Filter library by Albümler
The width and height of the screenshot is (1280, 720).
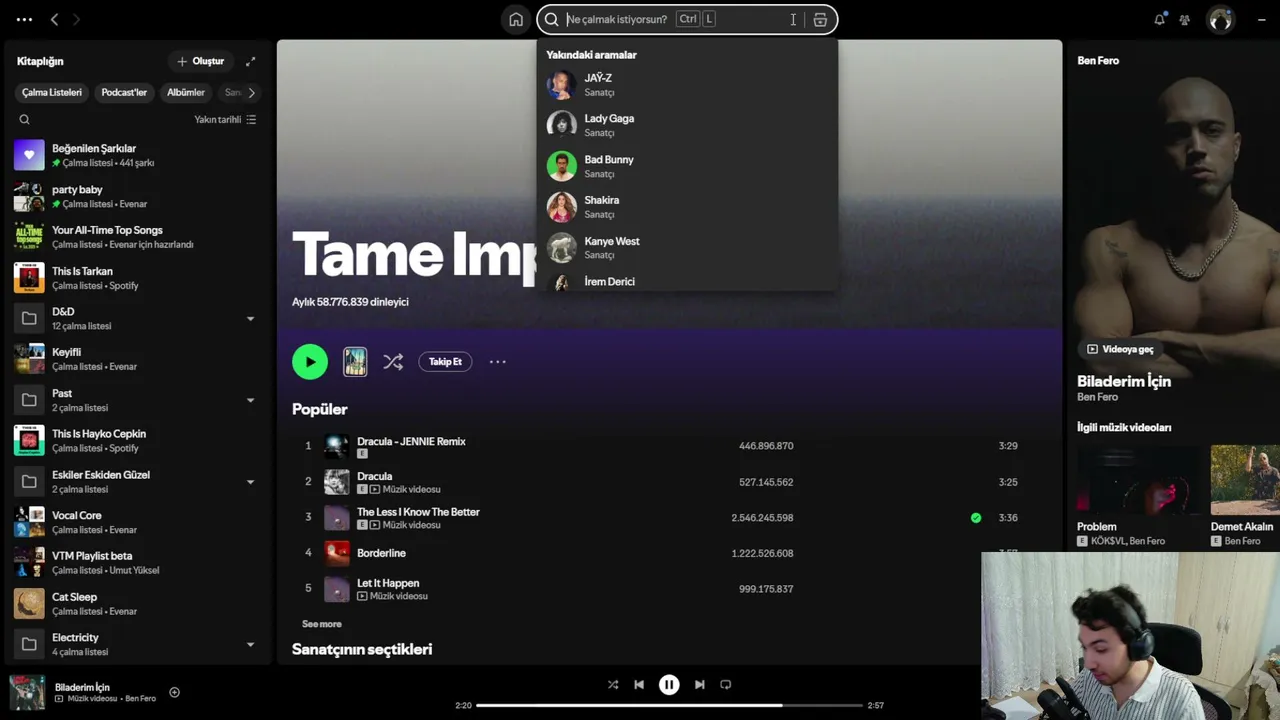click(186, 93)
